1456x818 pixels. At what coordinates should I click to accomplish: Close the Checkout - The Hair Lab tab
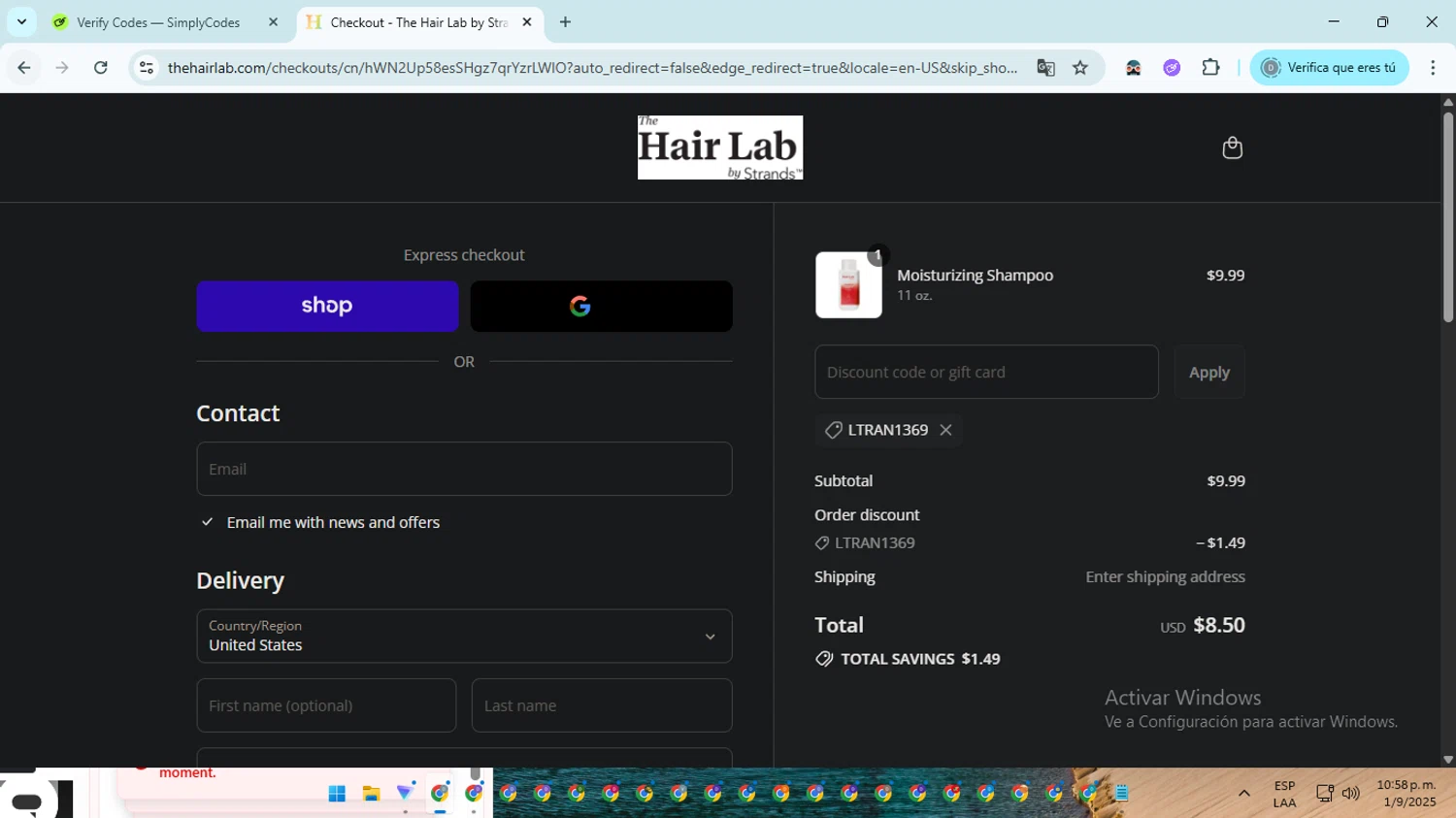(x=527, y=22)
